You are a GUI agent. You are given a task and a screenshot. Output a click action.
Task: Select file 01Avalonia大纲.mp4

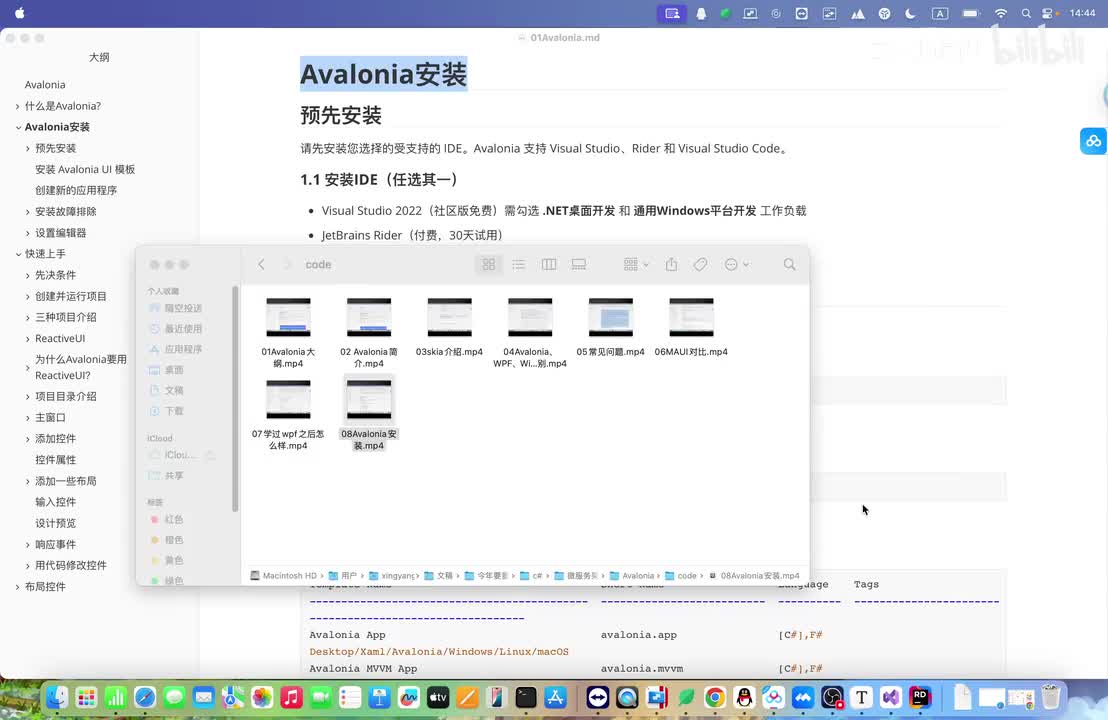(288, 332)
